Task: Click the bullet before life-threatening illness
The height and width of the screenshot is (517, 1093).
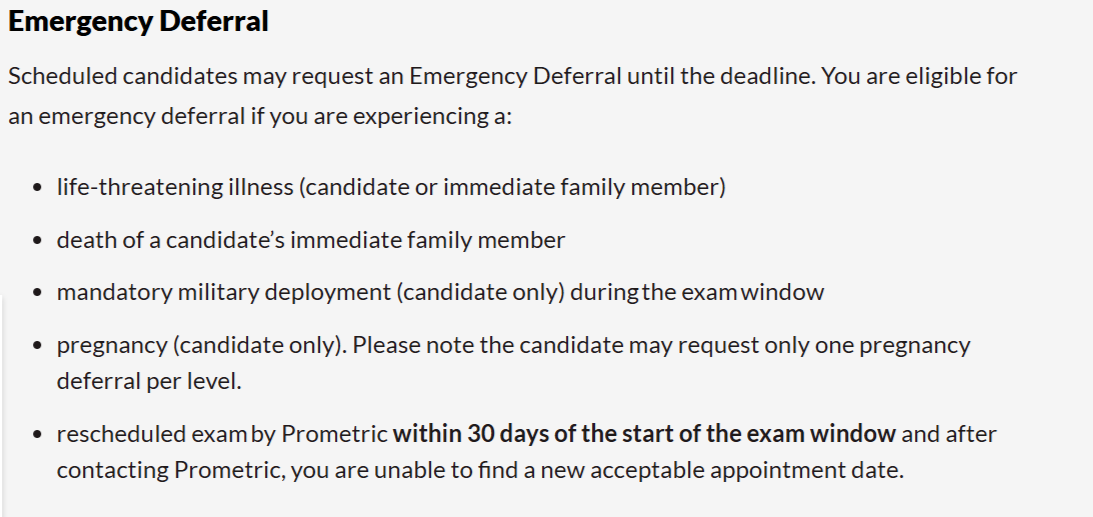Action: 38,188
